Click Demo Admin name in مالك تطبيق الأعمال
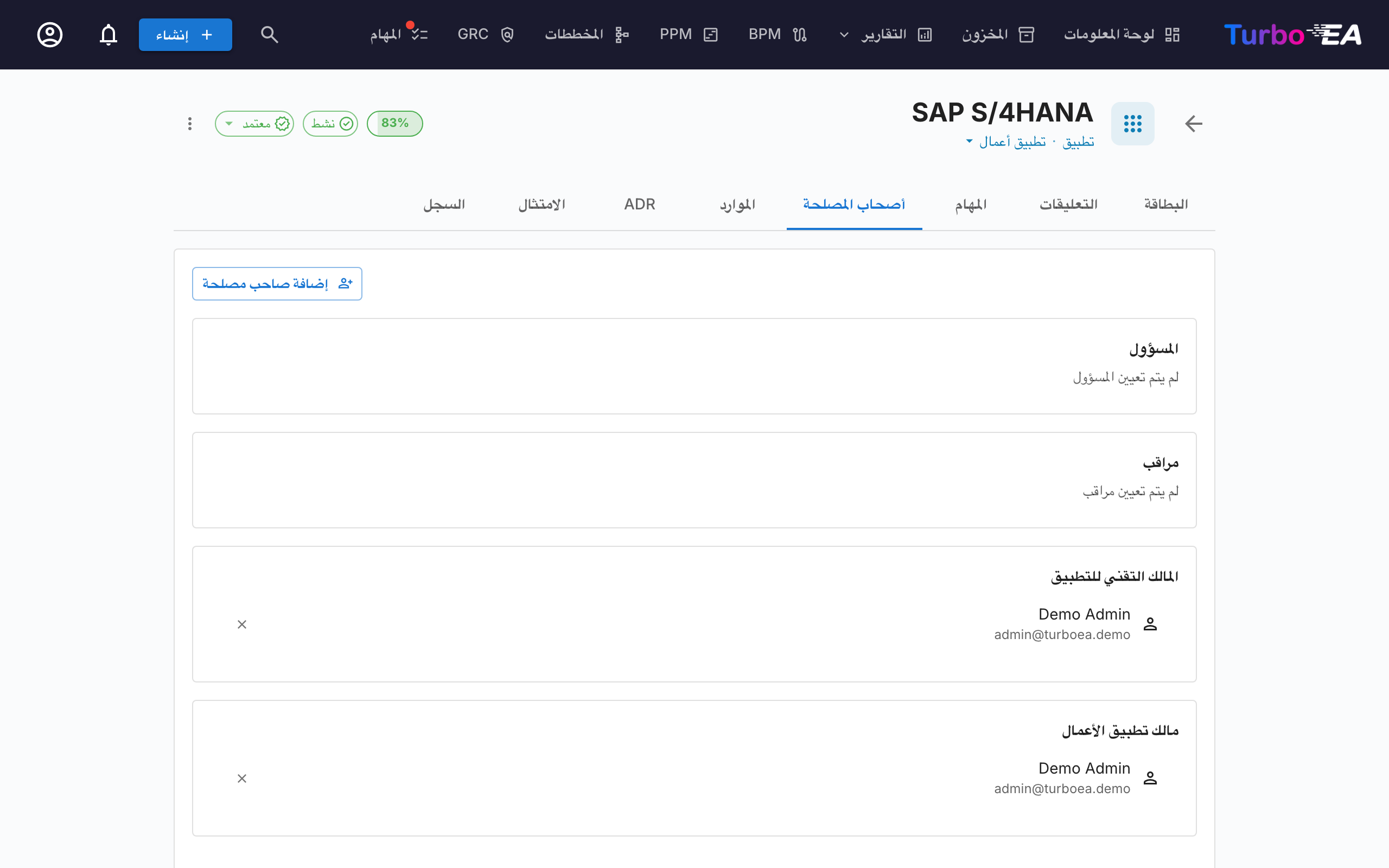Viewport: 1389px width, 868px height. click(x=1084, y=768)
